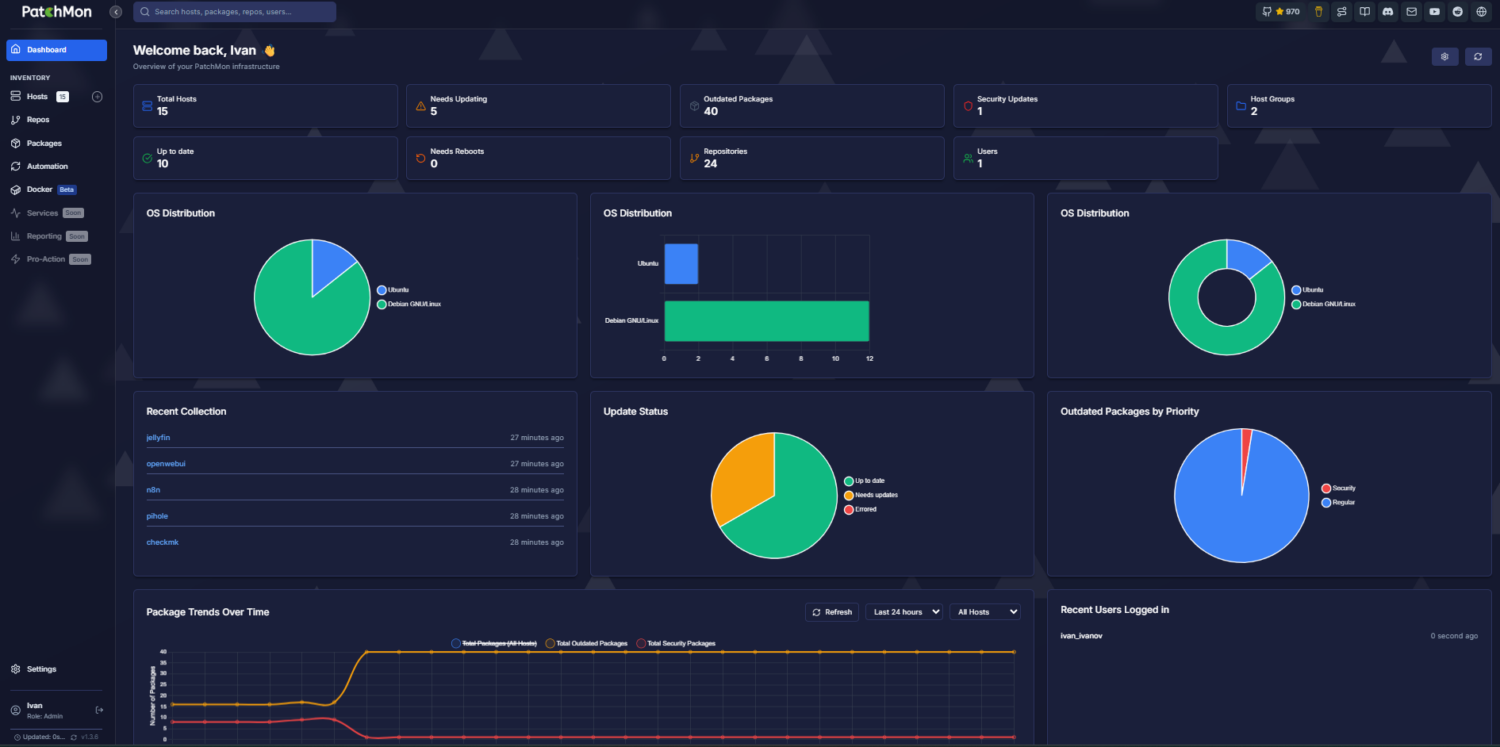1500x747 pixels.
Task: Toggle Needs updates in Update Status legend
Action: pyautogui.click(x=871, y=495)
